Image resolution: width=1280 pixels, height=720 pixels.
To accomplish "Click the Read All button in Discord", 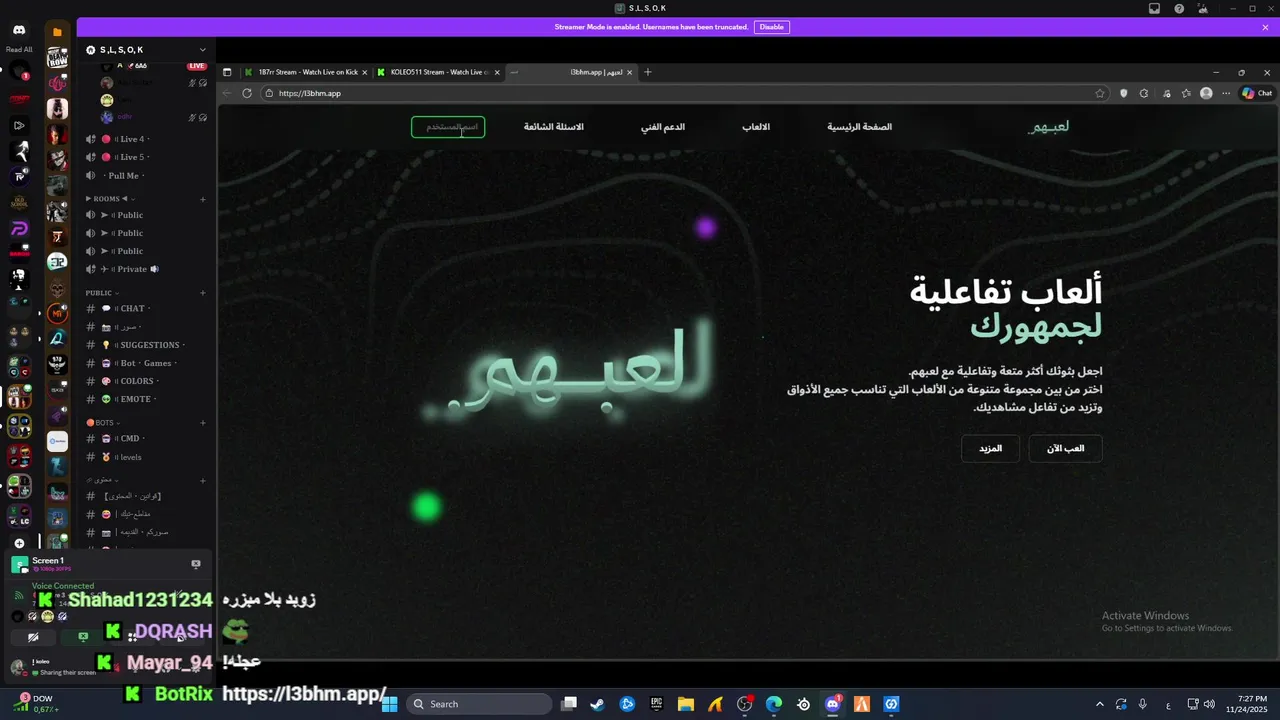I will (x=19, y=49).
